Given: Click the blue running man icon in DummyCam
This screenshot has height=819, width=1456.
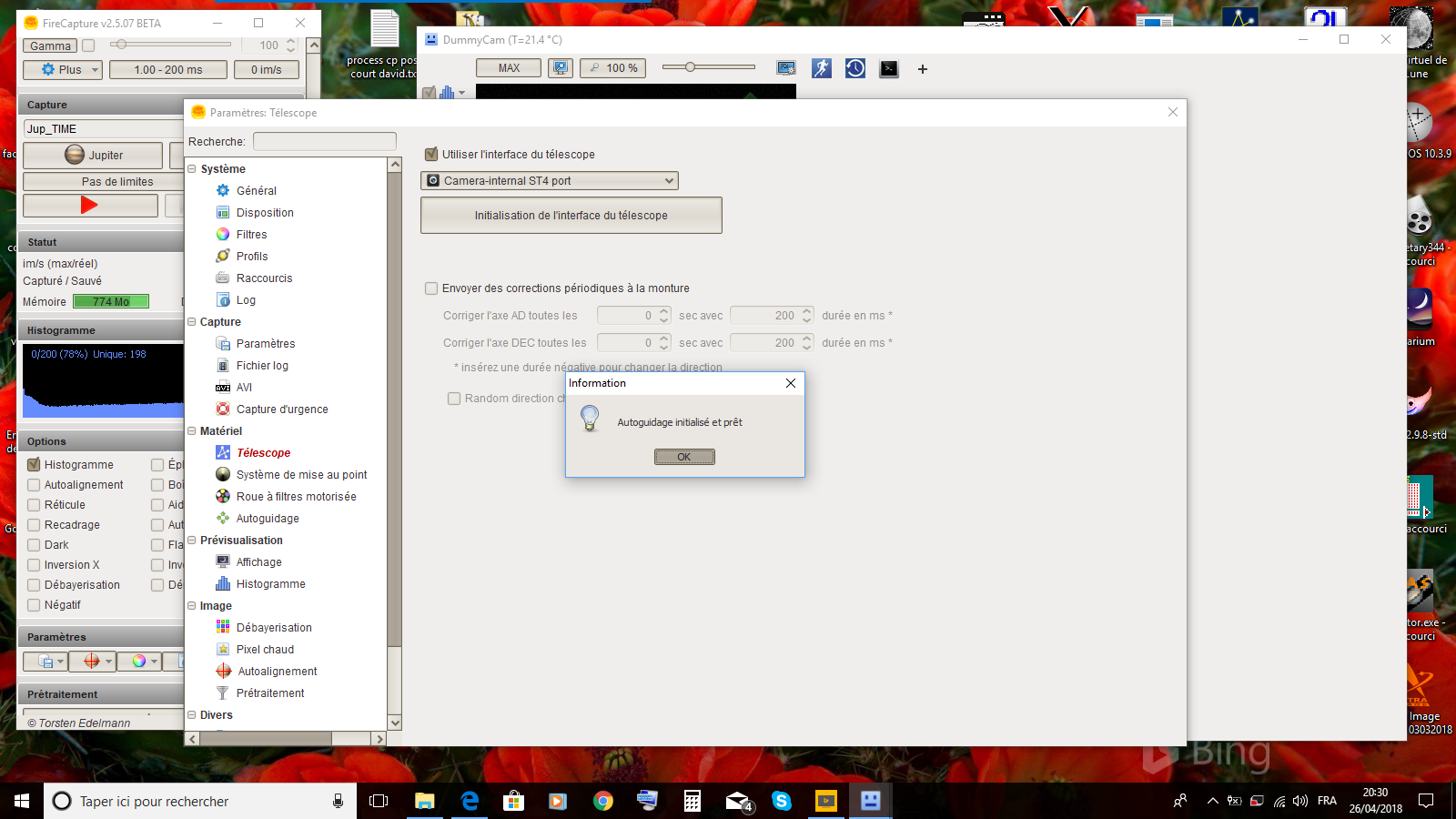Looking at the screenshot, I should click(x=822, y=68).
